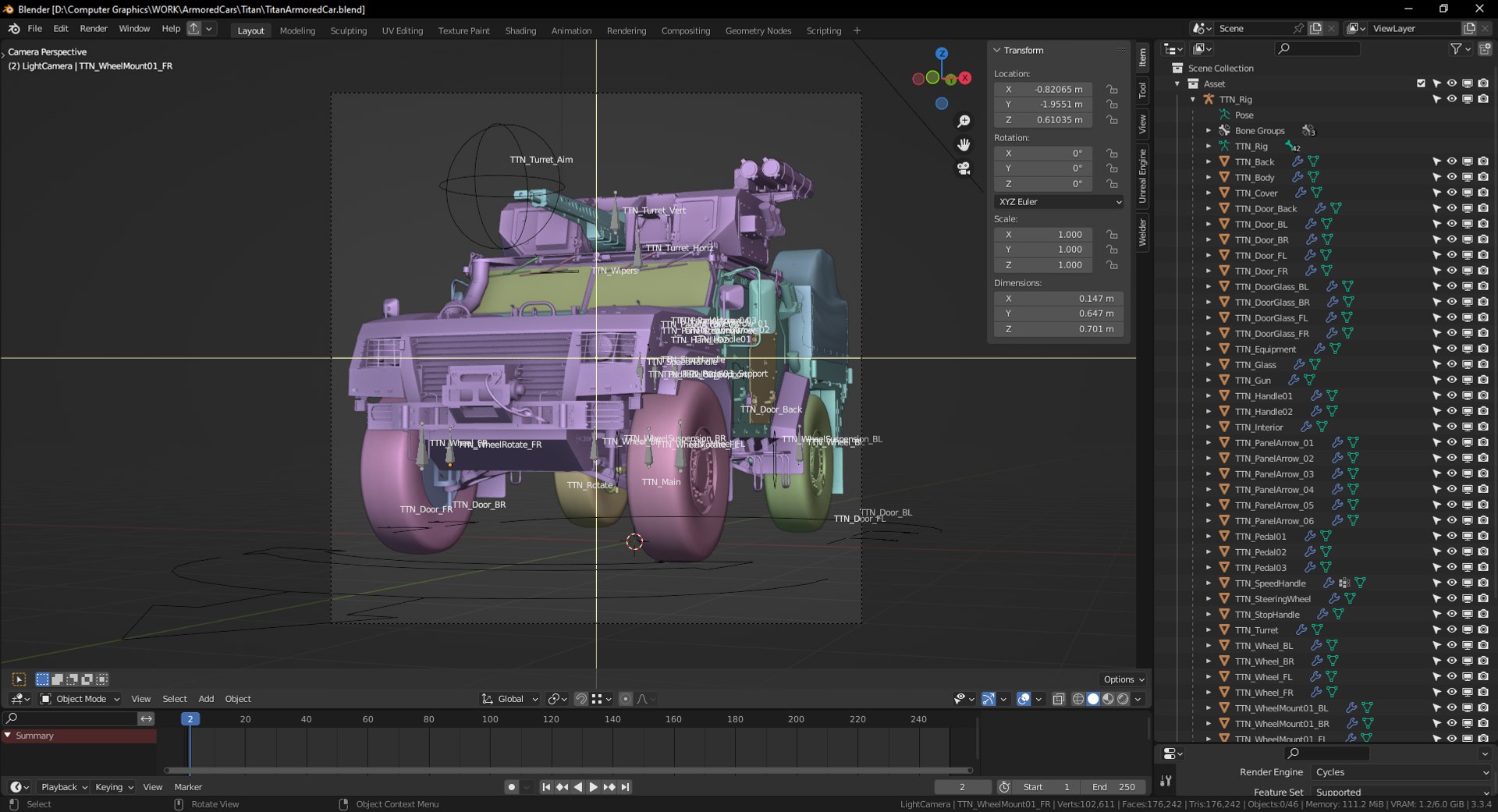Click the Marker menu in timeline
1498x812 pixels.
point(188,787)
